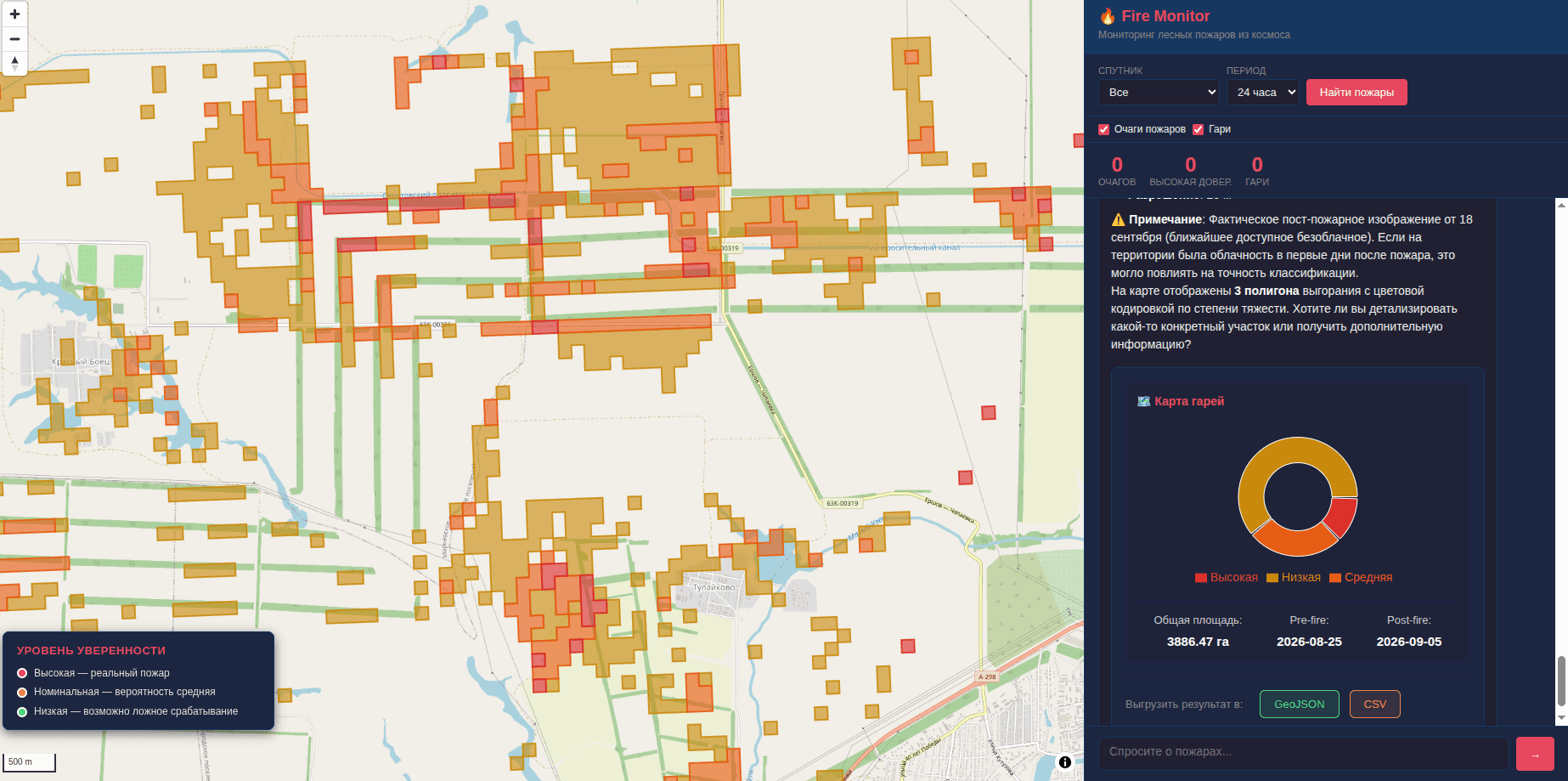Open map attribution info icon
1568x781 pixels.
[1065, 762]
